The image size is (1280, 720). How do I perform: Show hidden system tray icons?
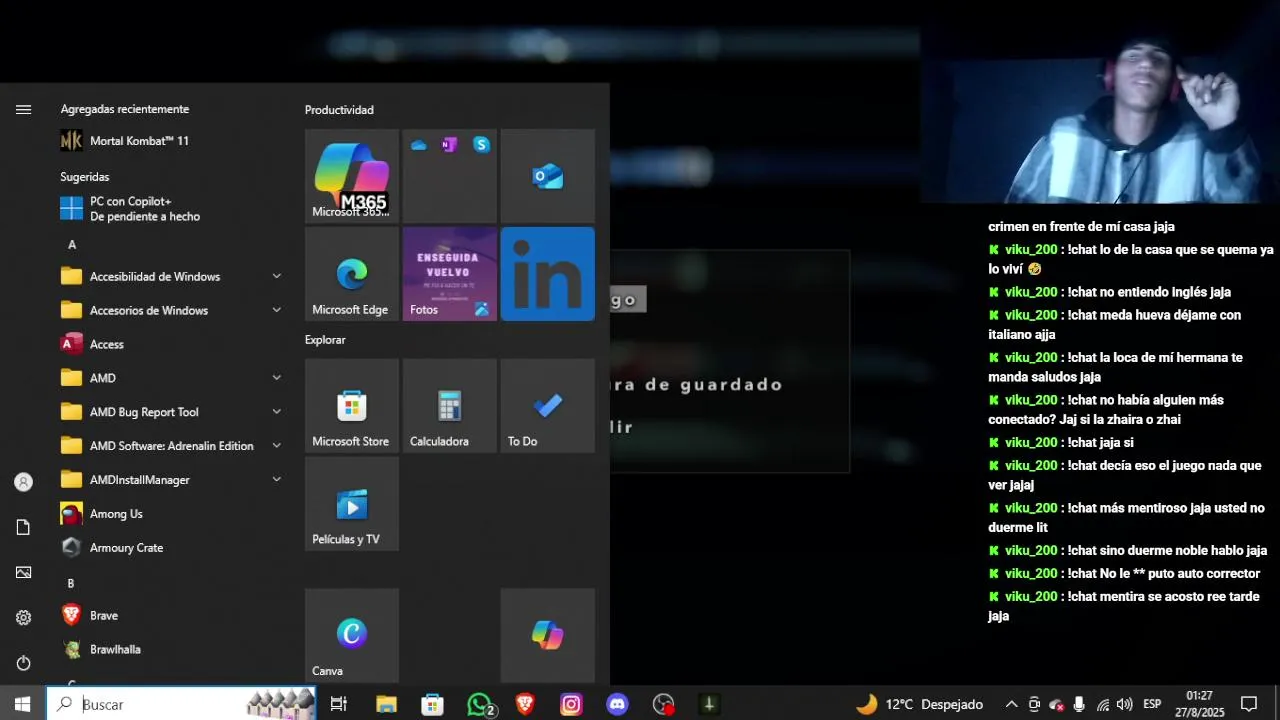pos(1011,704)
